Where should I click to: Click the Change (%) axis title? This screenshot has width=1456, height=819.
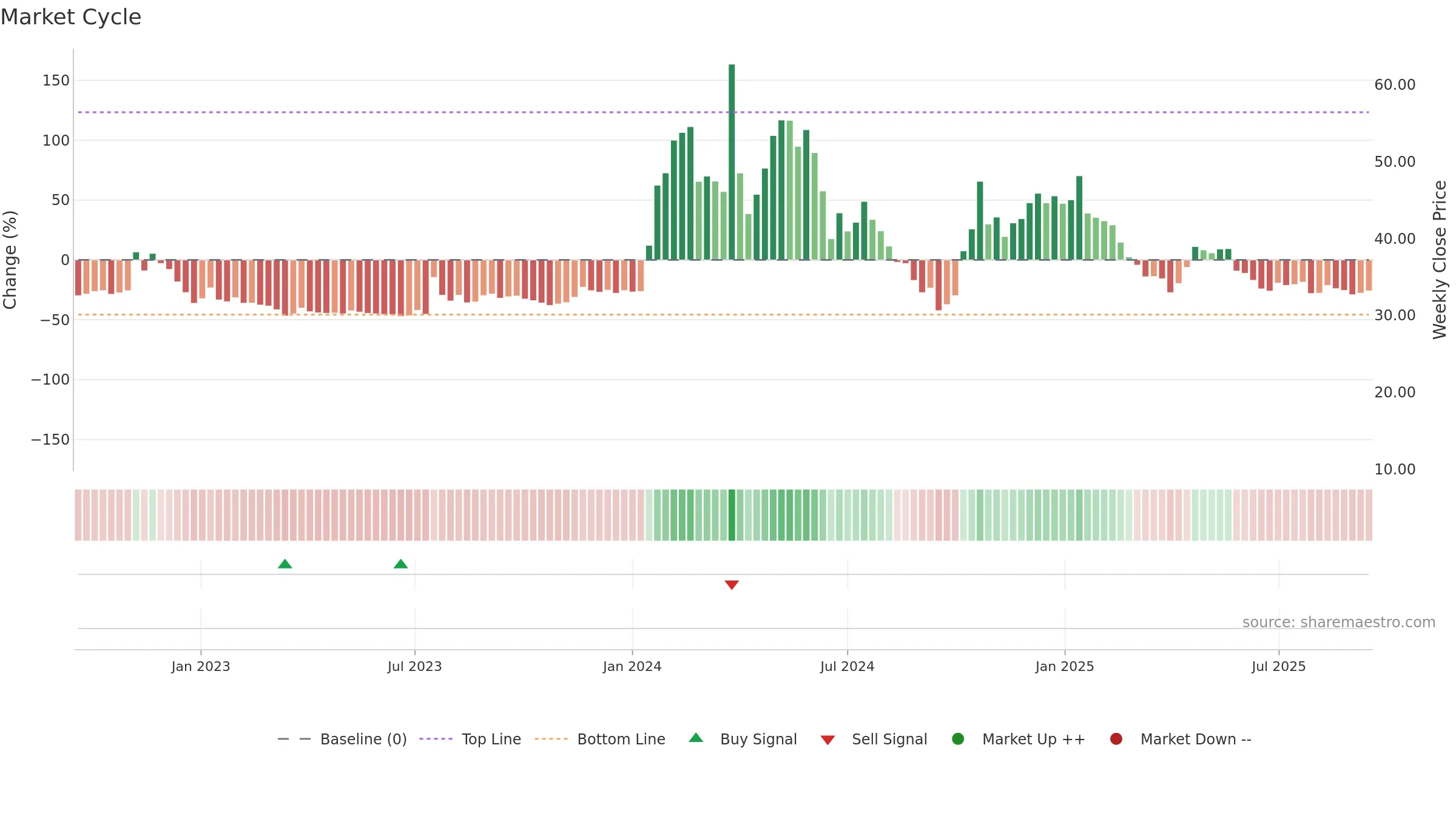click(10, 260)
